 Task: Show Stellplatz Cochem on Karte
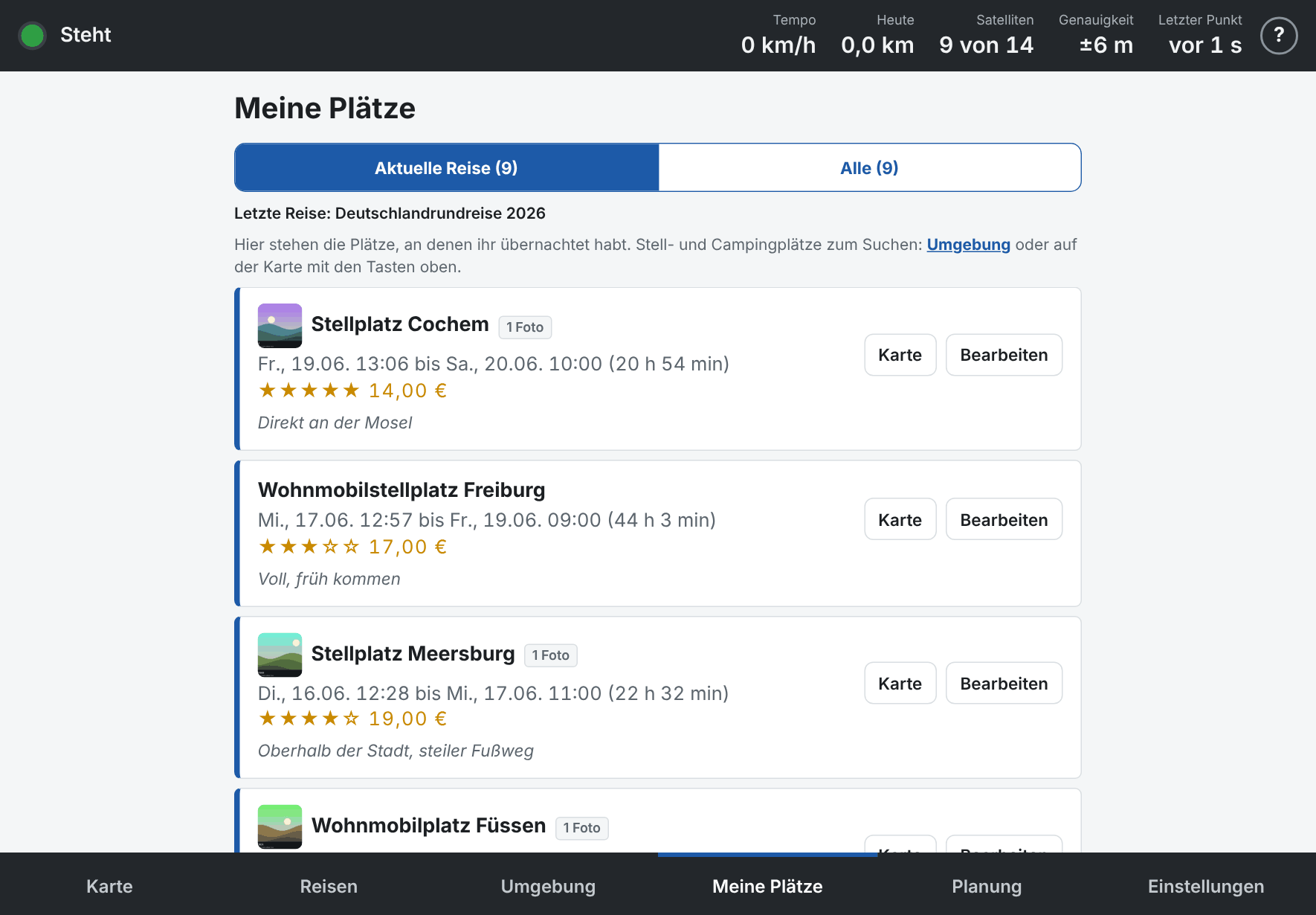click(900, 355)
